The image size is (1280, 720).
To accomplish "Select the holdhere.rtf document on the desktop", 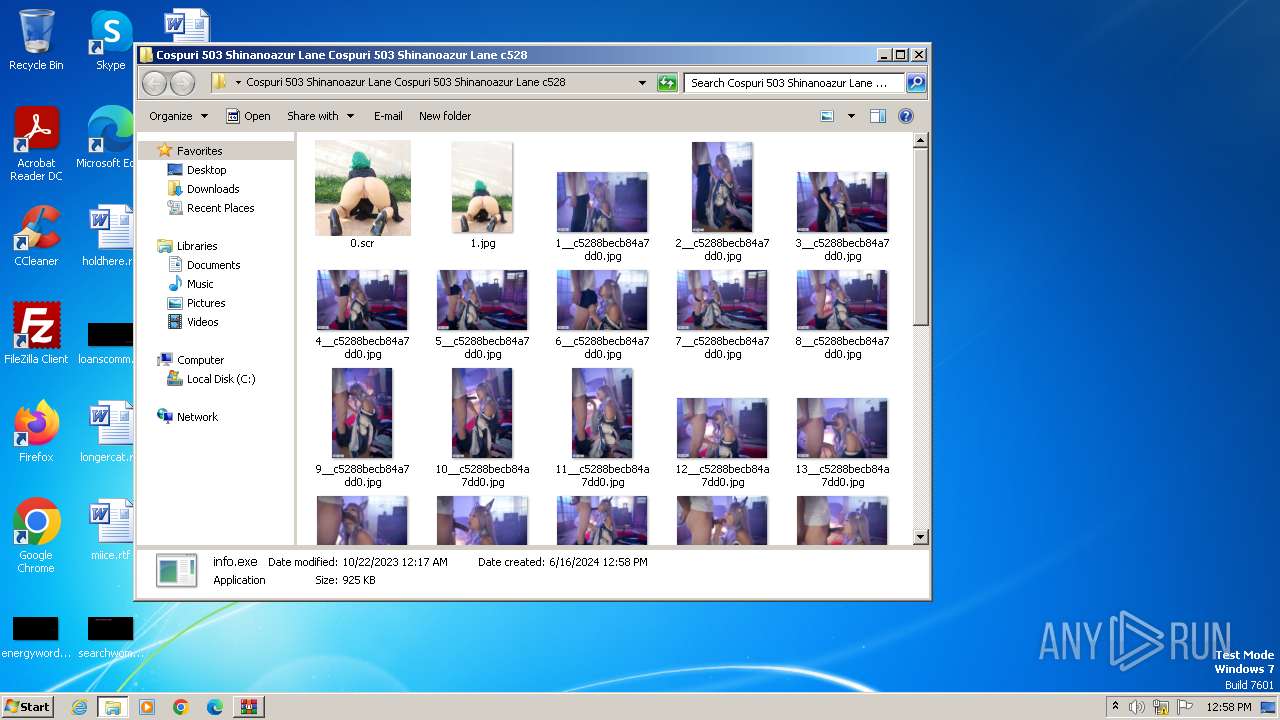I will coord(110,236).
